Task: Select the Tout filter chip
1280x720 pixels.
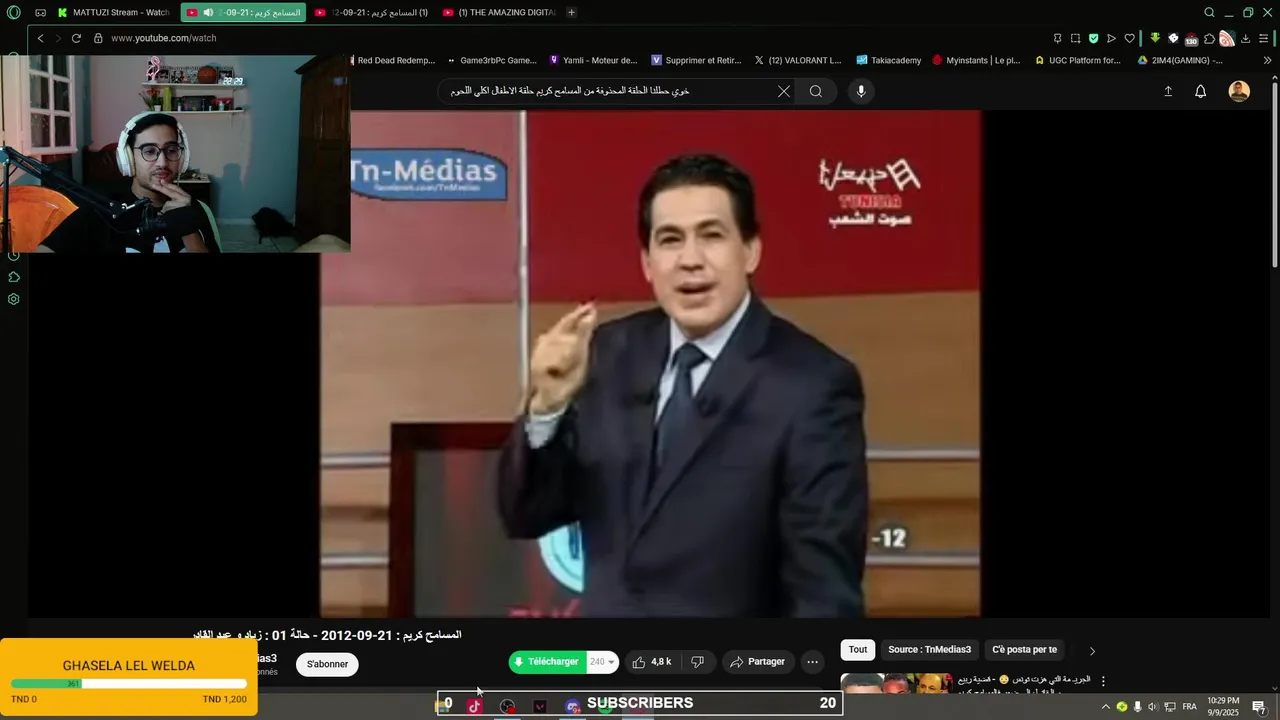Action: click(858, 650)
